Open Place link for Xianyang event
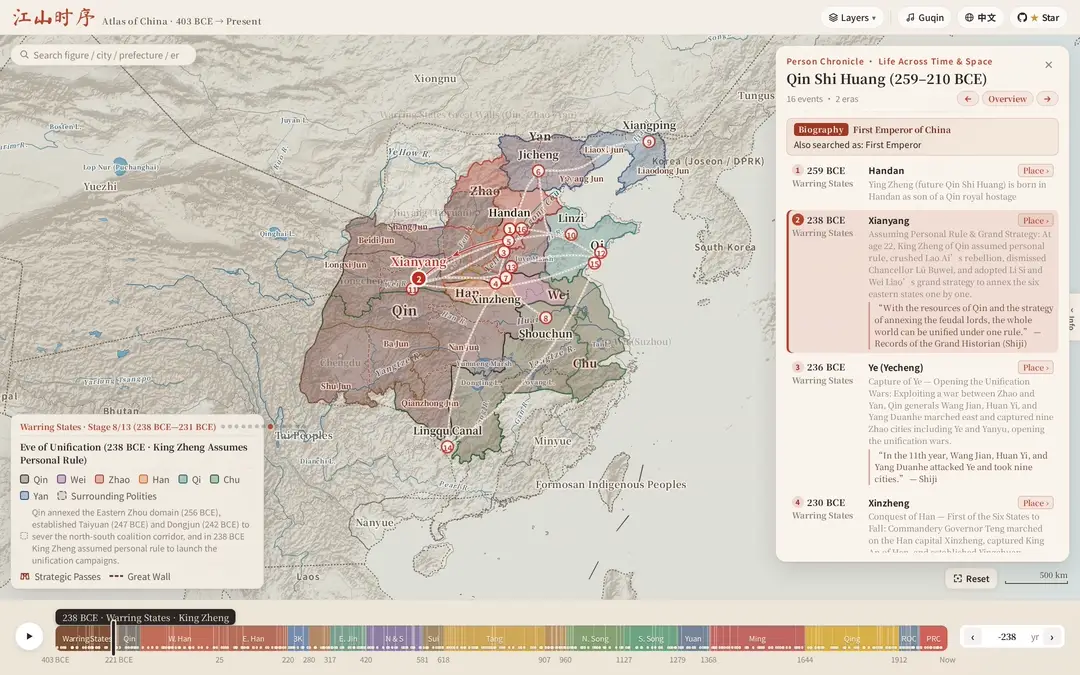1080x675 pixels. pyautogui.click(x=1035, y=220)
